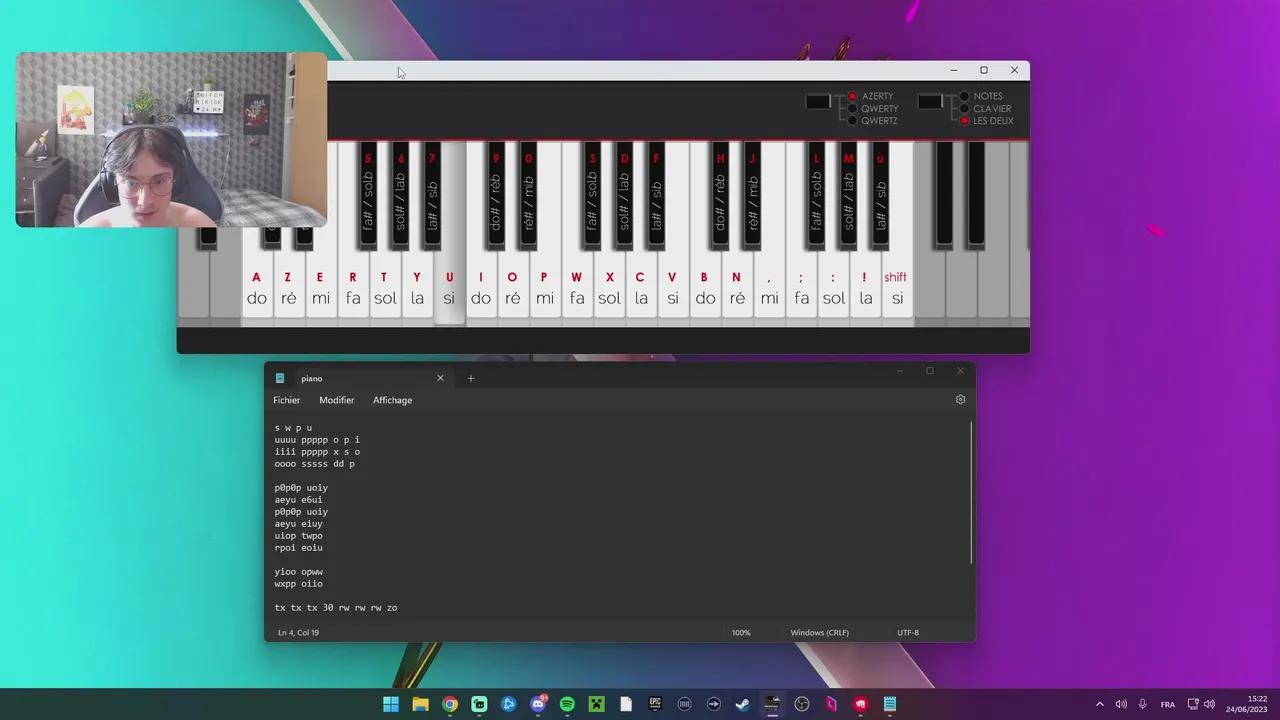
Task: Add a new Notepad tab
Action: pos(471,378)
